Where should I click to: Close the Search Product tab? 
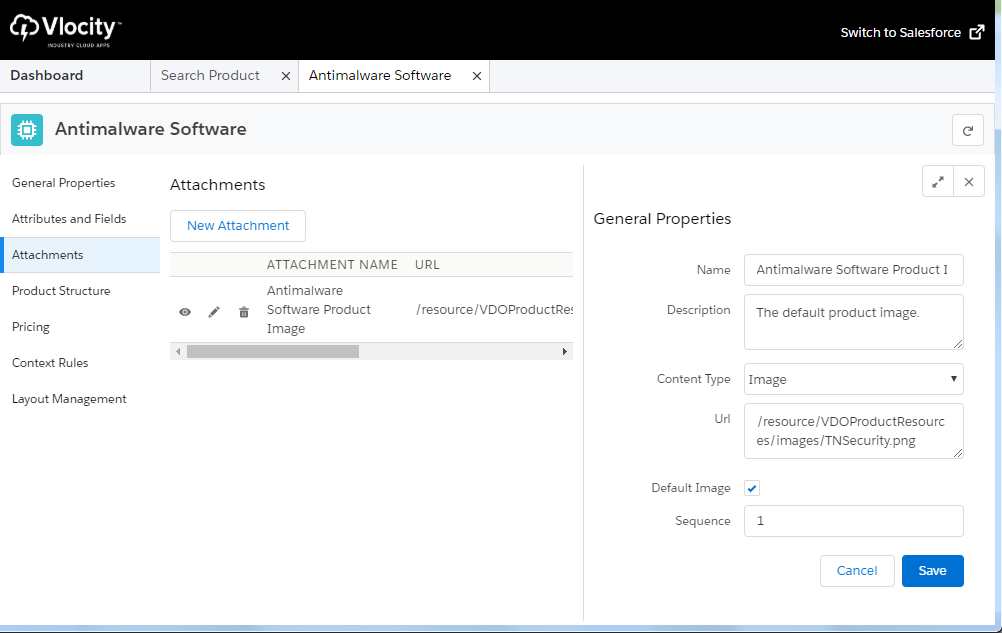pyautogui.click(x=286, y=76)
